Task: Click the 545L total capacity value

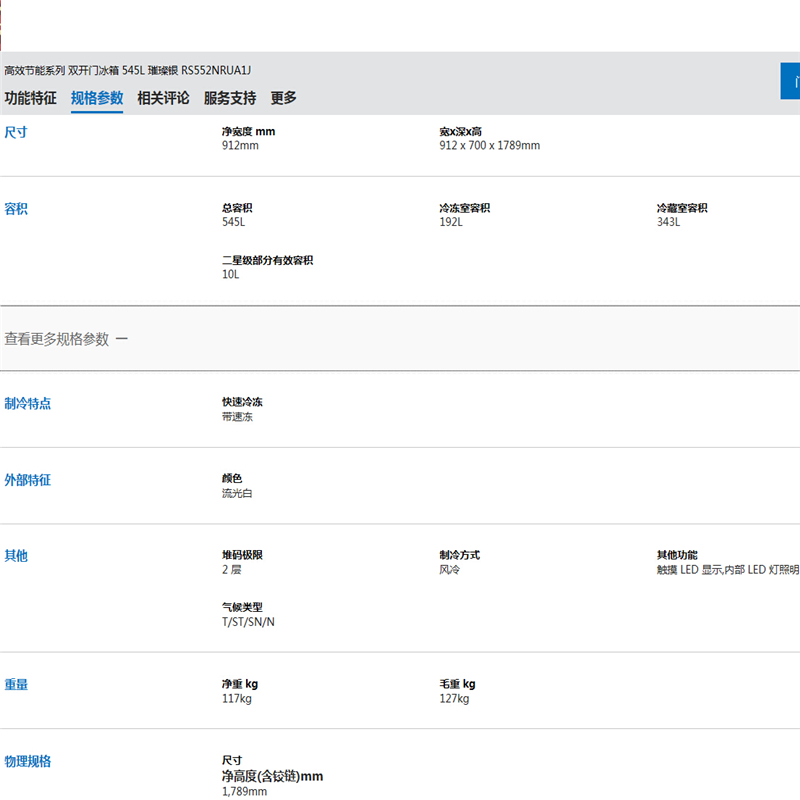Action: [x=234, y=222]
